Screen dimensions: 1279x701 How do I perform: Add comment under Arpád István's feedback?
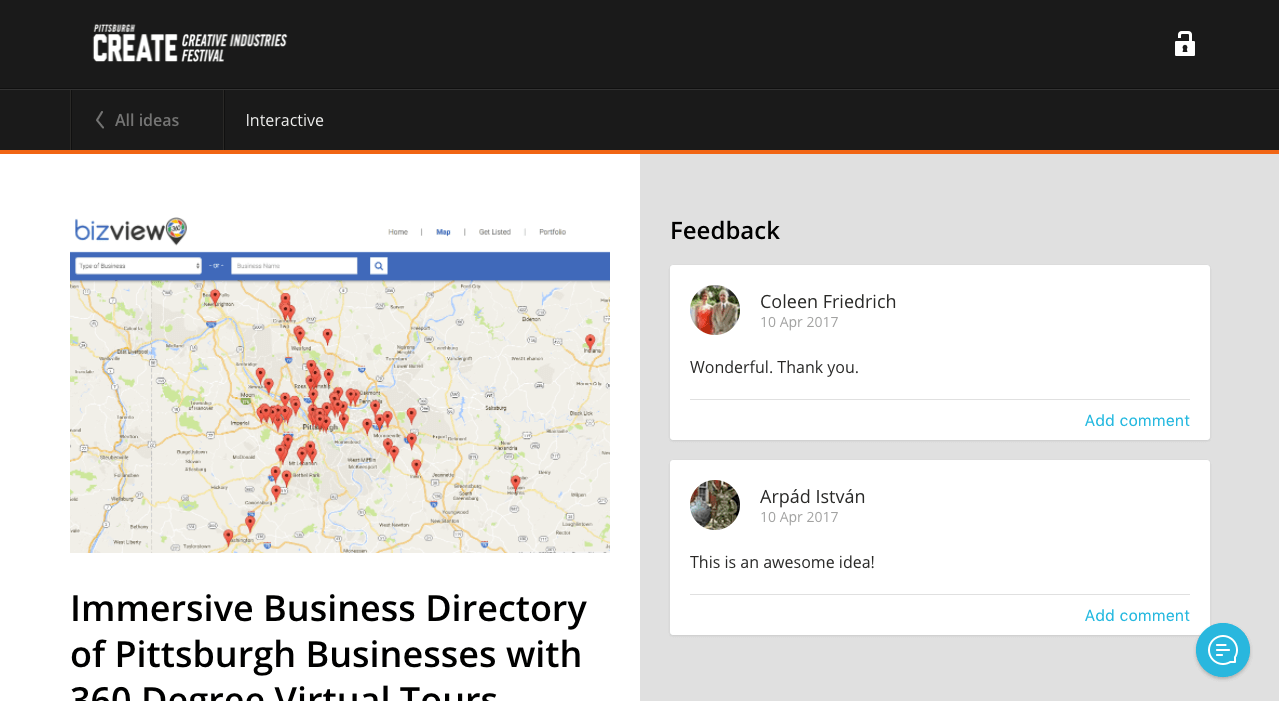(1137, 615)
